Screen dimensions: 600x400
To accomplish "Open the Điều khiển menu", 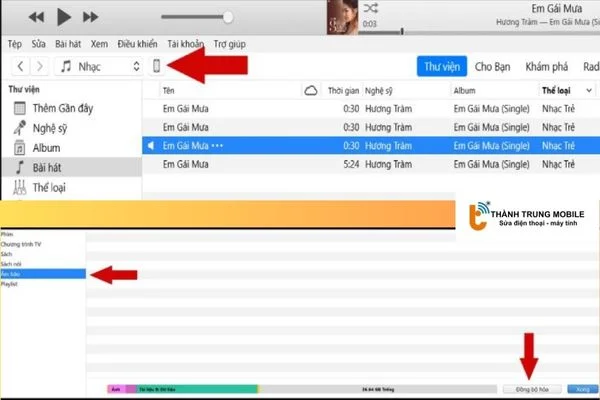I will click(x=138, y=44).
